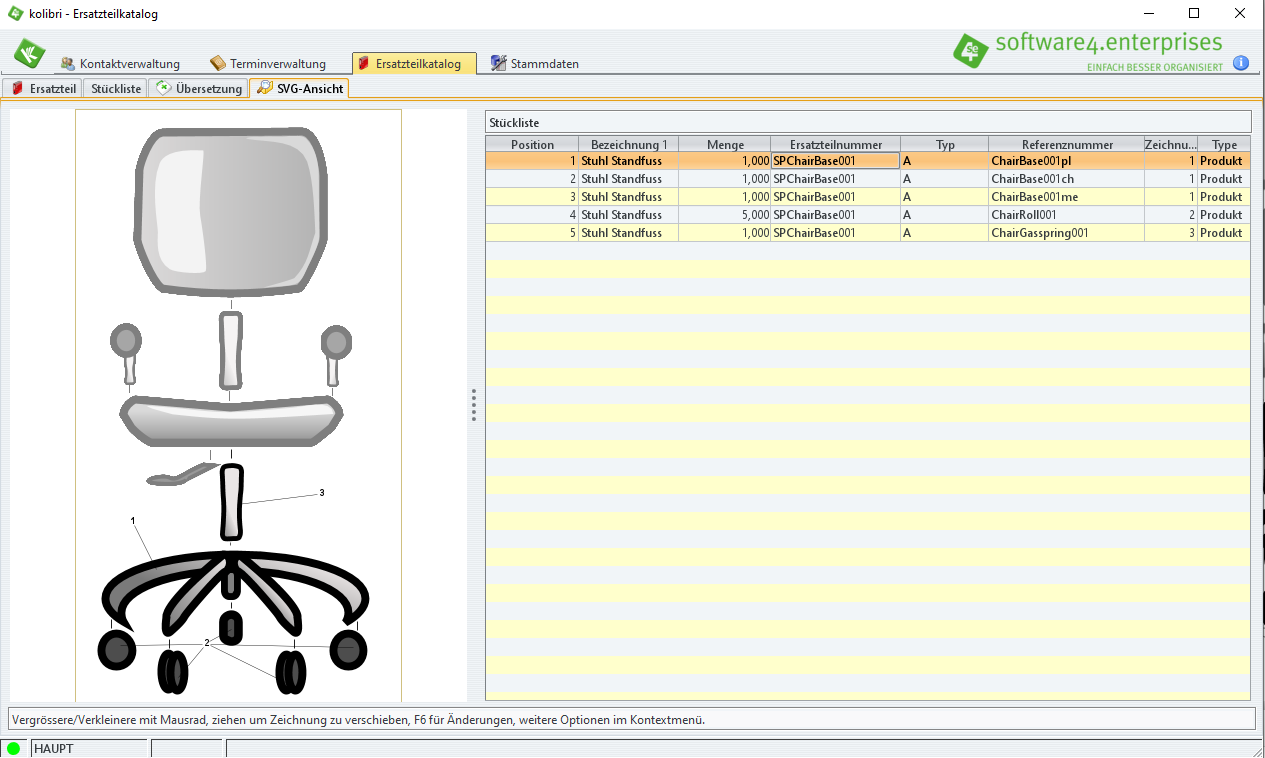Select the row with ChairRoll001
The image size is (1265, 758).
click(1023, 215)
